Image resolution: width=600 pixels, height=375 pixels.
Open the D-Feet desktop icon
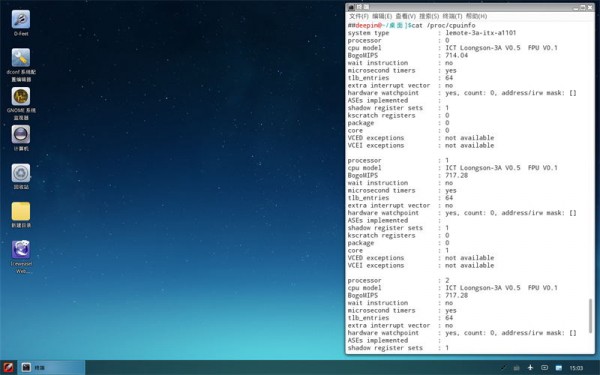pyautogui.click(x=21, y=20)
